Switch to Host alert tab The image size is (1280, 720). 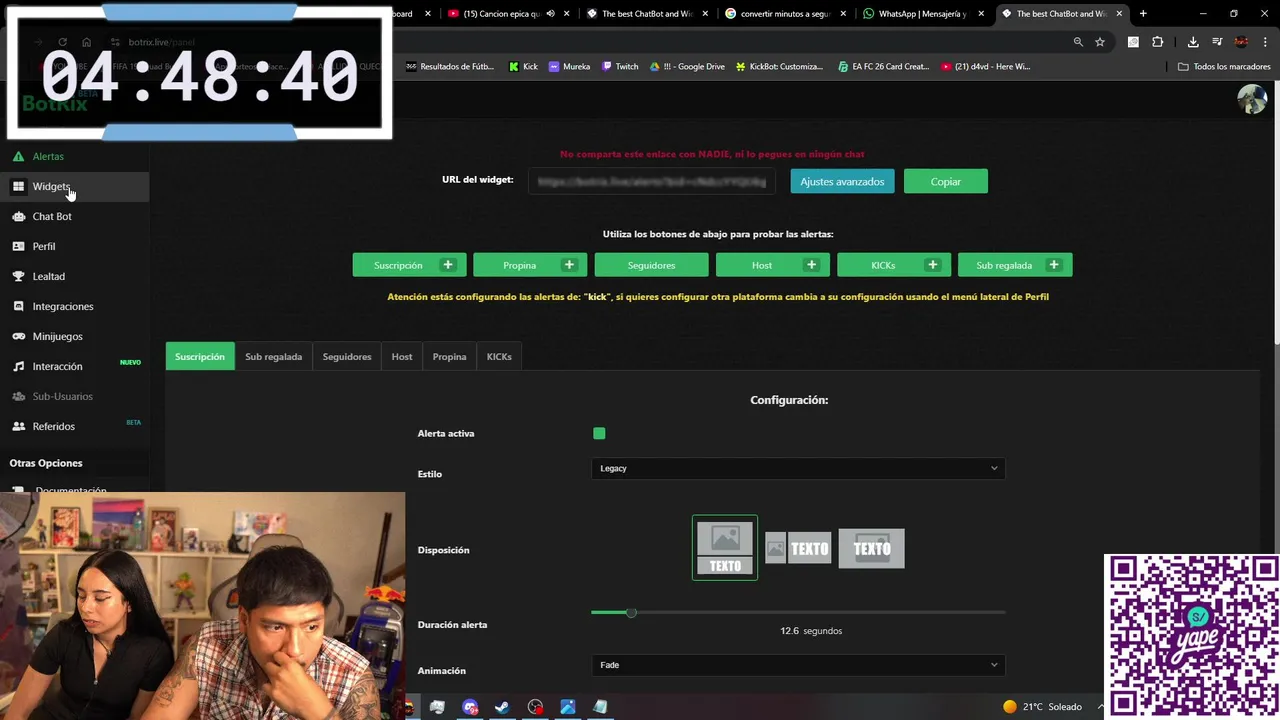(x=402, y=357)
